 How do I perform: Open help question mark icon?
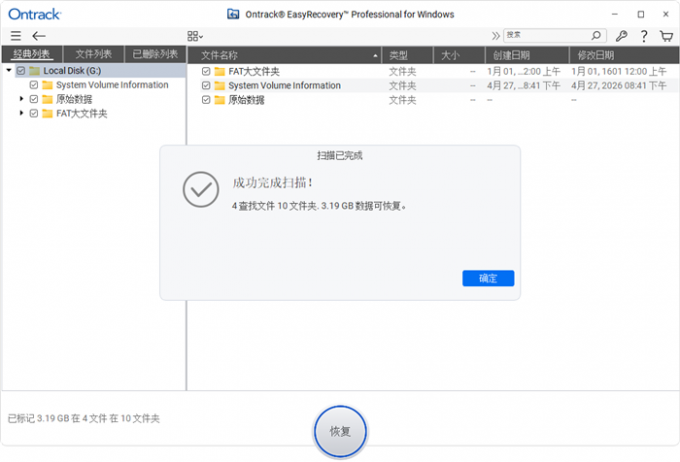click(644, 36)
